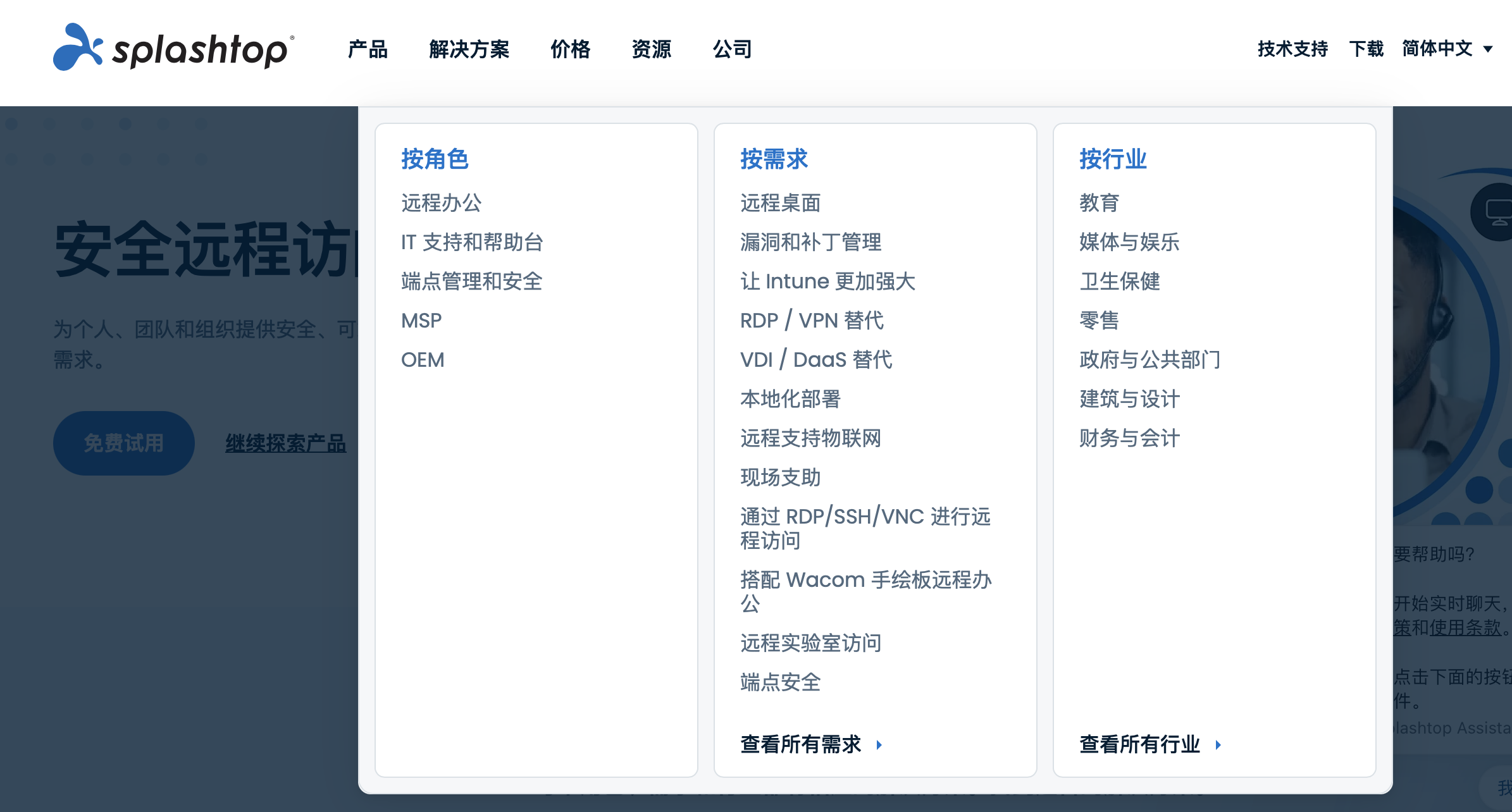Click the monitor icon on hero image
Screen dimensions: 1512x812
pos(1498,212)
